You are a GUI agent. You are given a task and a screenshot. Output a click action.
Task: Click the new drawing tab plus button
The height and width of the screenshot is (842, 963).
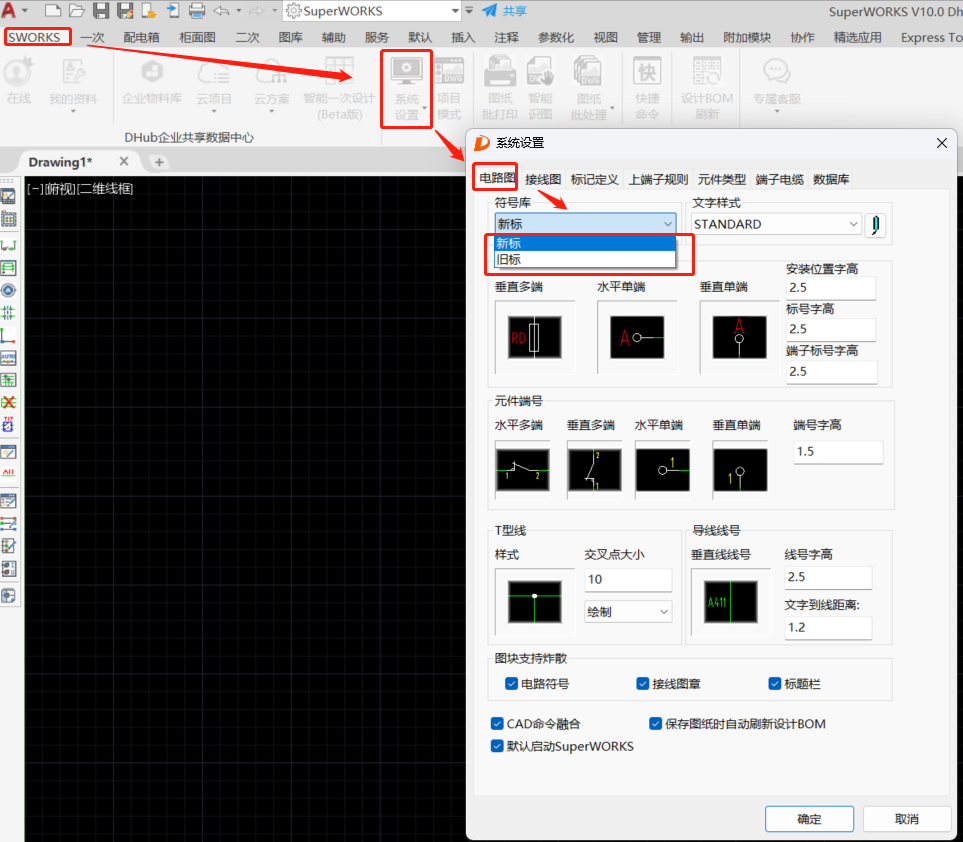[159, 162]
